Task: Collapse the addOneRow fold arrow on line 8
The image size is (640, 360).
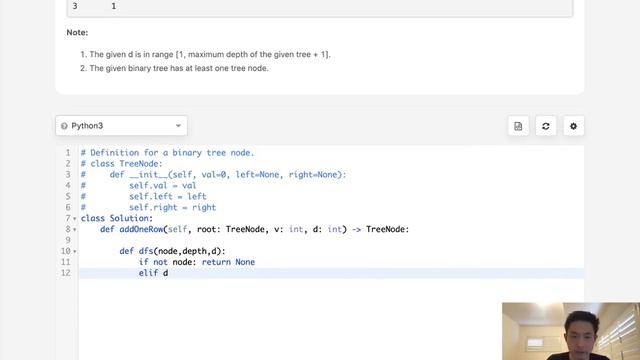Action: tap(75, 230)
